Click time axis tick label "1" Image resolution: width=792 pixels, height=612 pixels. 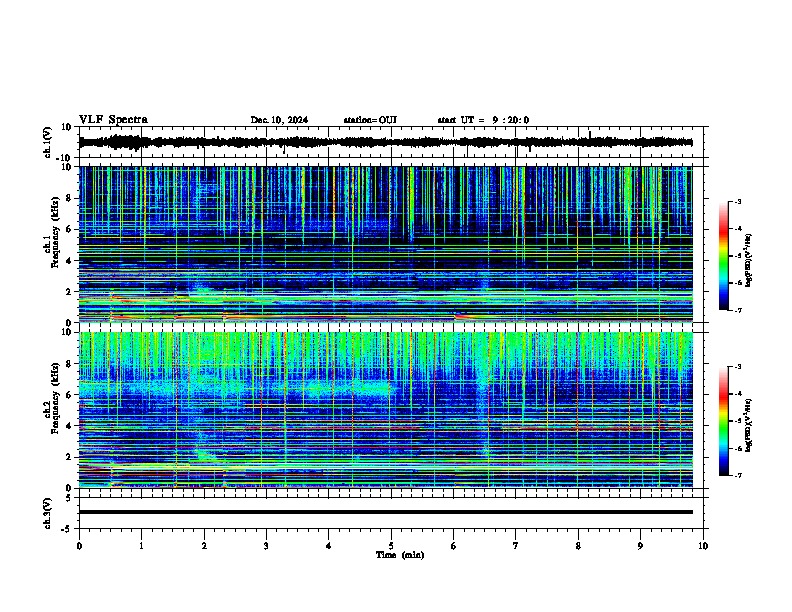pos(141,546)
